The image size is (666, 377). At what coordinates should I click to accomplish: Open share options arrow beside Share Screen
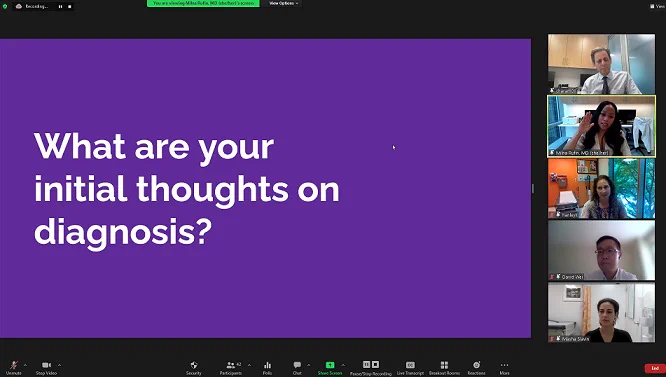tap(343, 365)
